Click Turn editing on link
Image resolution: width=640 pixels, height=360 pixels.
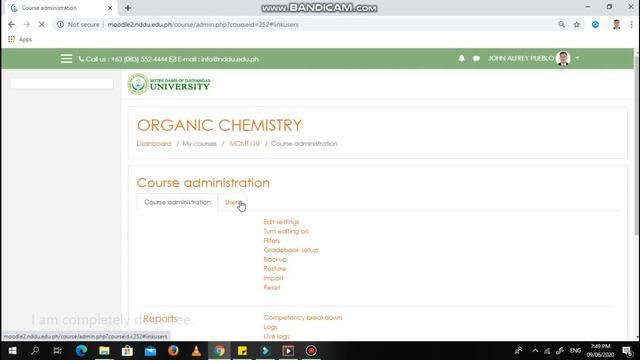(286, 231)
